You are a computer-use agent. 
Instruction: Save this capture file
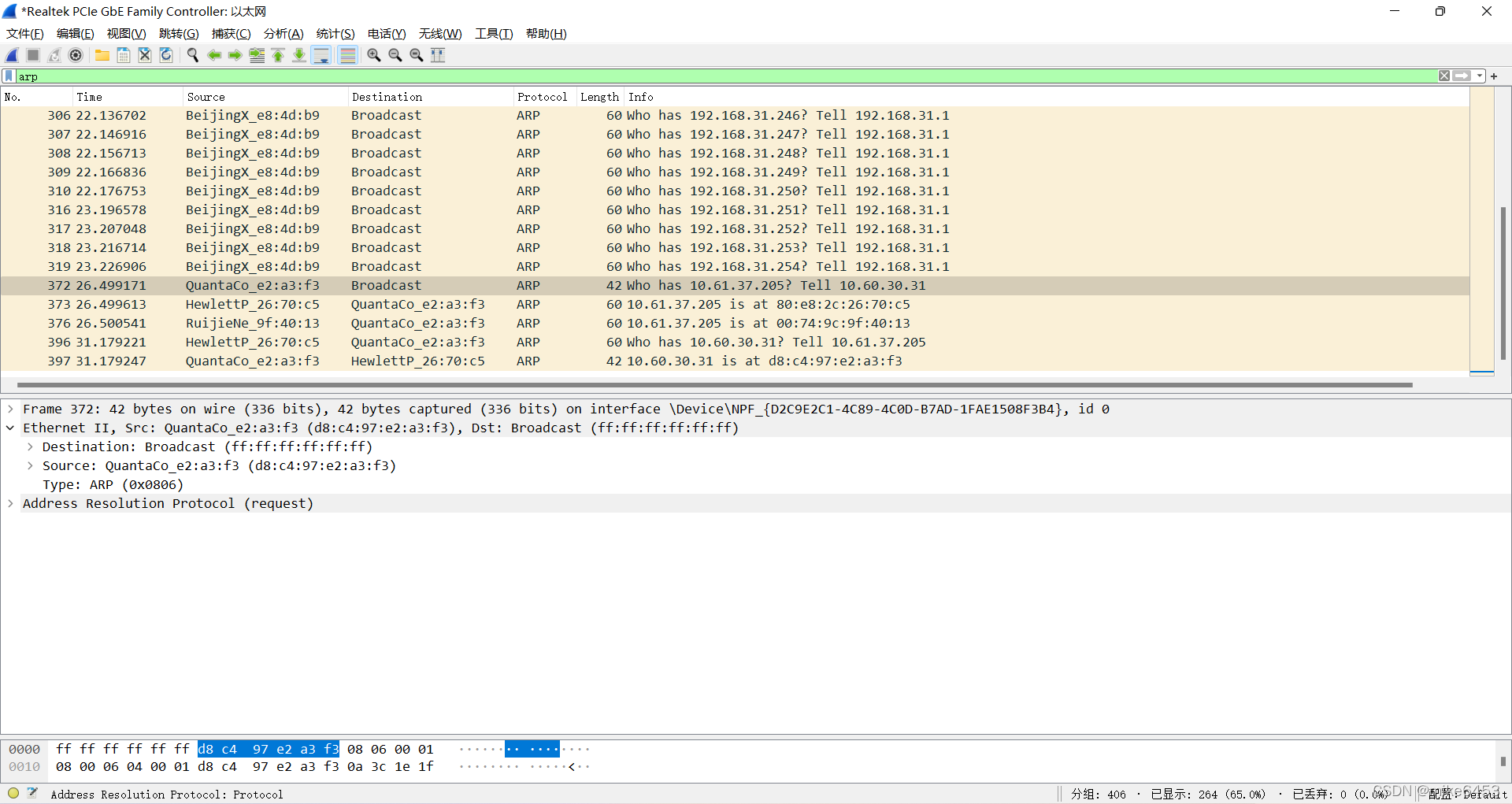pyautogui.click(x=124, y=55)
